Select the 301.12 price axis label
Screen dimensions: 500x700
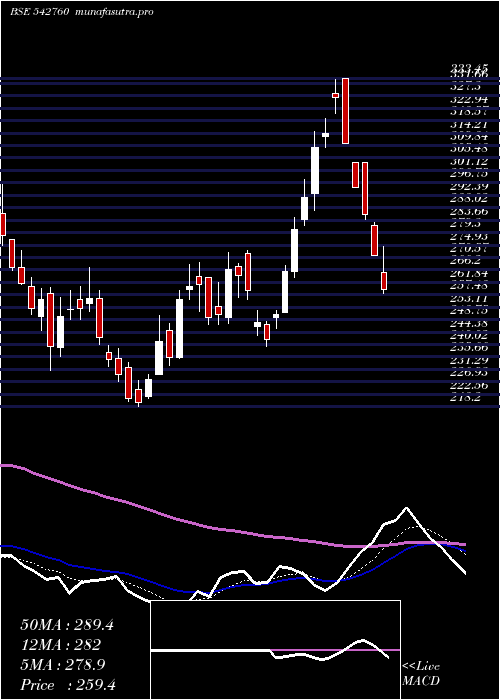point(469,161)
